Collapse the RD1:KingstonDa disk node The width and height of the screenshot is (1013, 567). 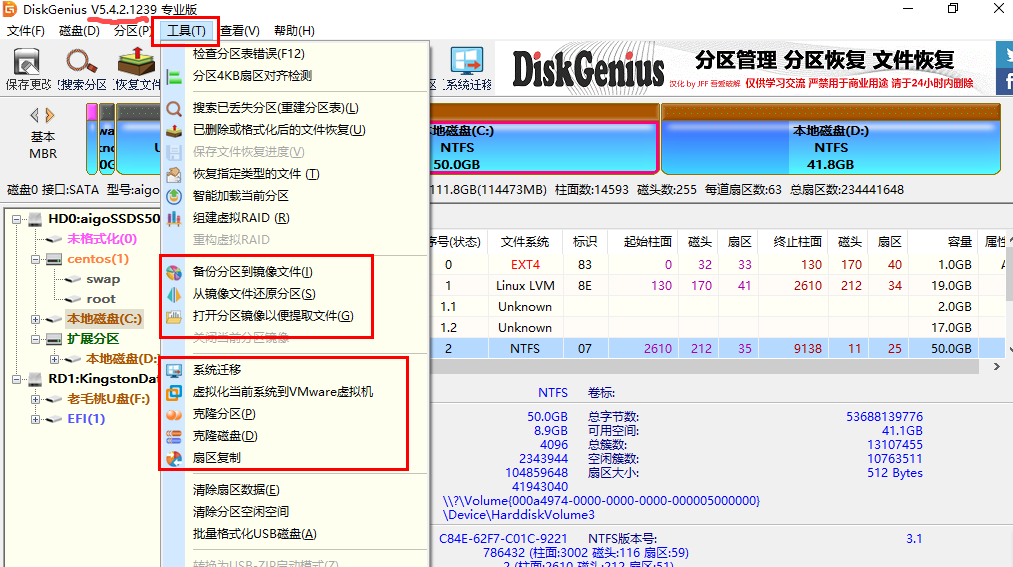point(16,379)
